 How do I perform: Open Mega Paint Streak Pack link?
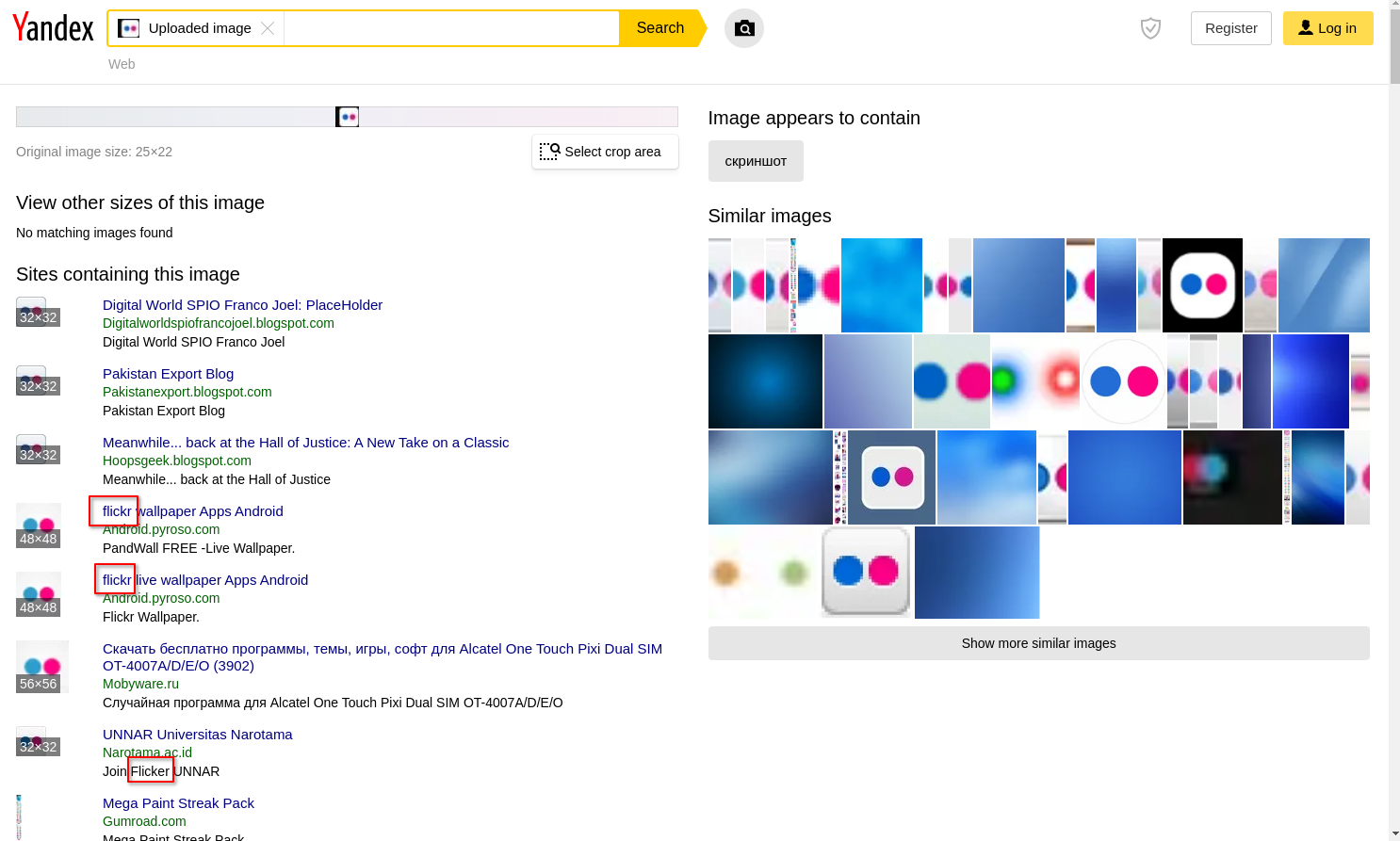[x=178, y=803]
